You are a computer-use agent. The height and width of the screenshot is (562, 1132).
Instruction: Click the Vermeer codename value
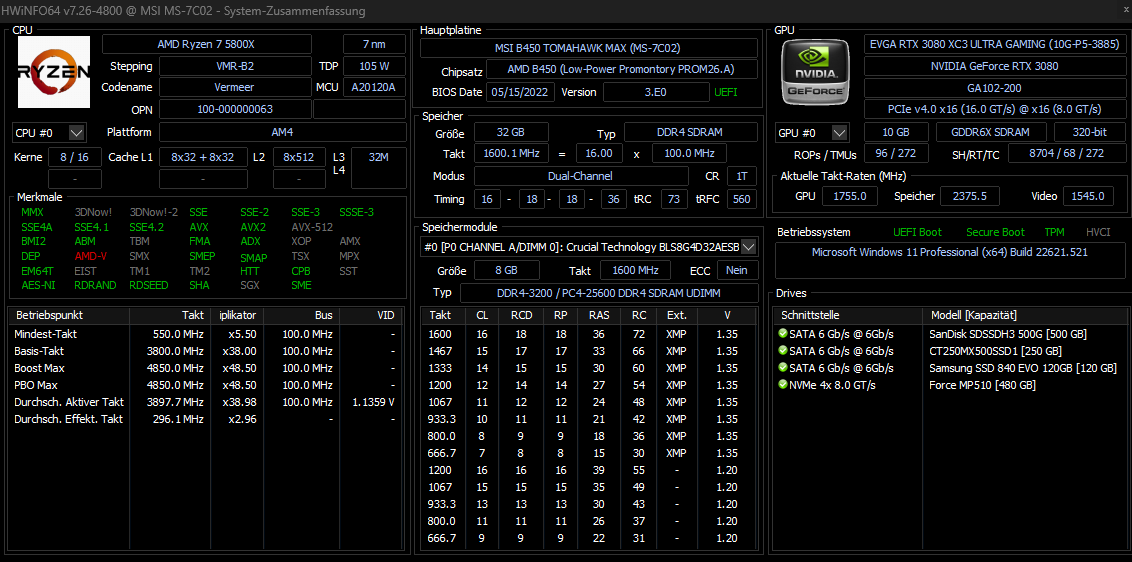235,87
